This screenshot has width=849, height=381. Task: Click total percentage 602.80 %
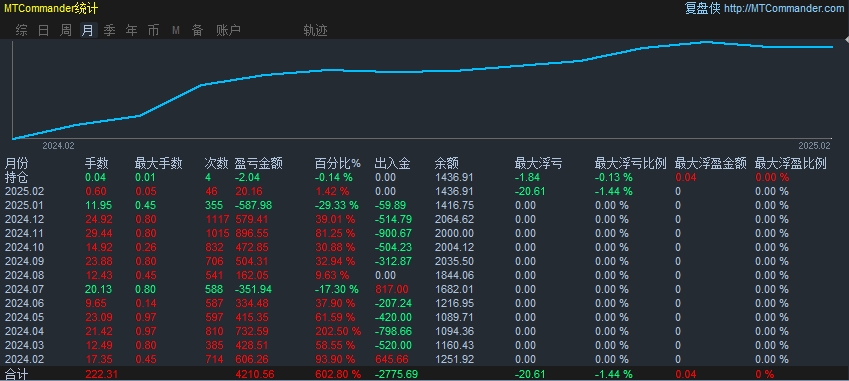pyautogui.click(x=338, y=375)
